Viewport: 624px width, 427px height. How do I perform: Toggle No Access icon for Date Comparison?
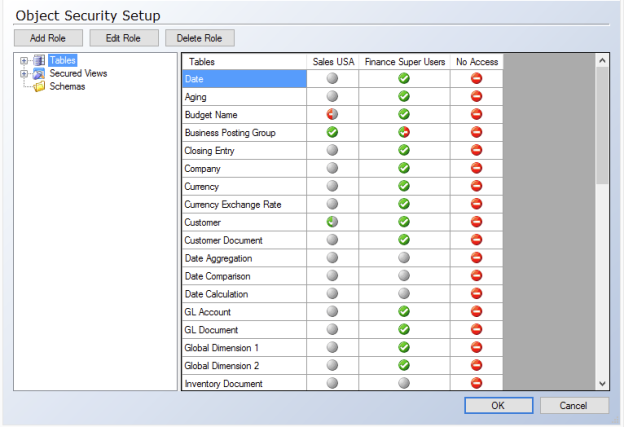click(476, 275)
